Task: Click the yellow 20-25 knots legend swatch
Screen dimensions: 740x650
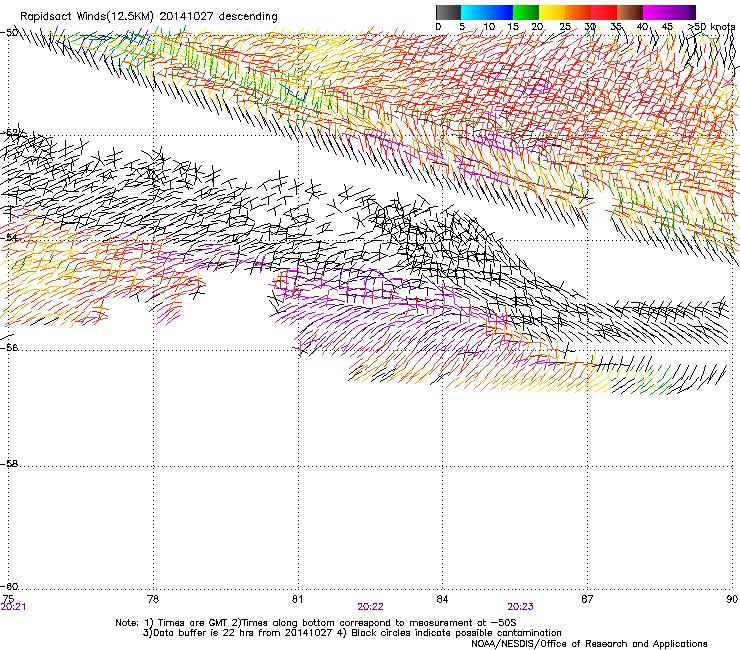Action: coord(552,12)
